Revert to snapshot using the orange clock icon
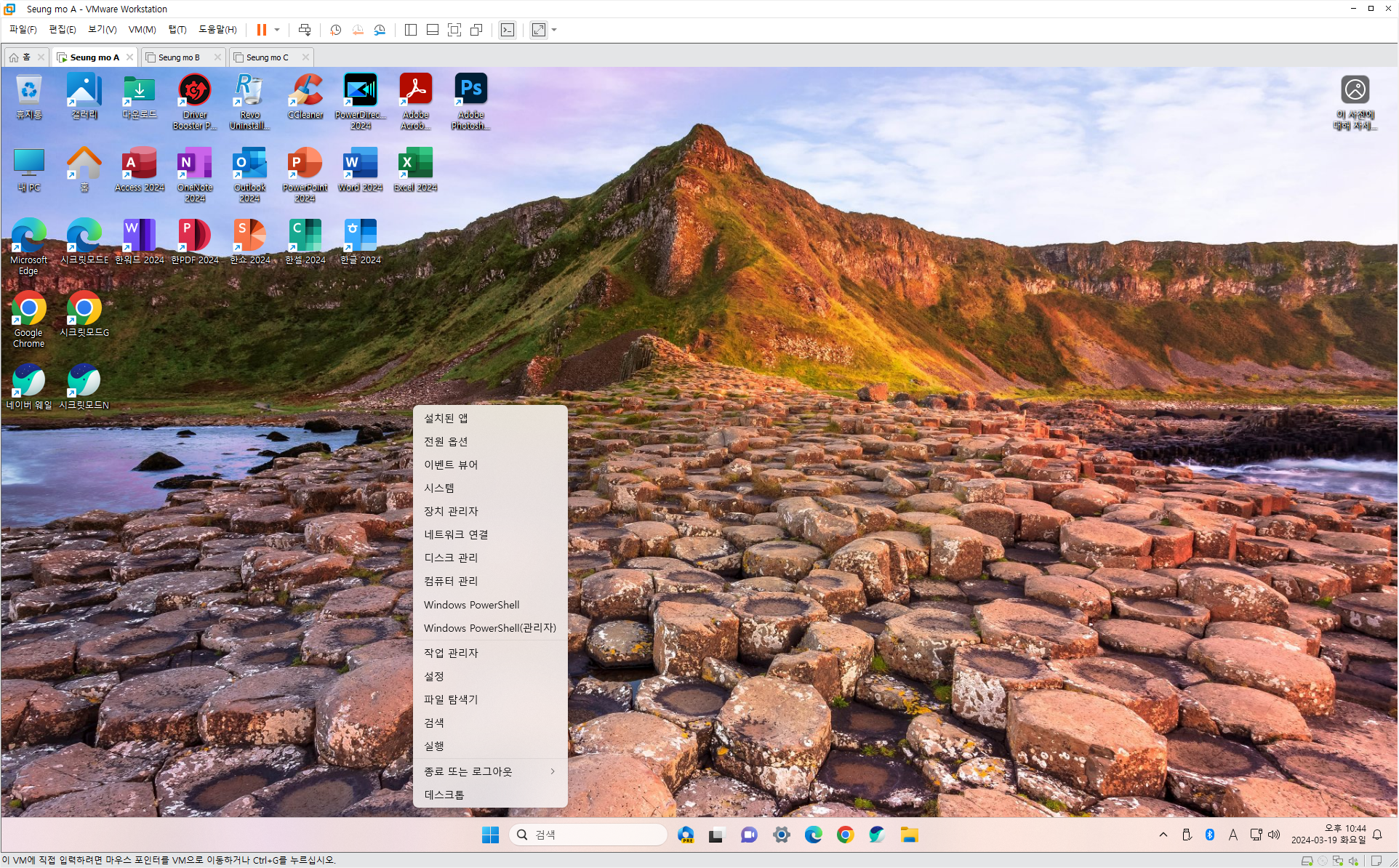1399x868 pixels. pyautogui.click(x=358, y=30)
